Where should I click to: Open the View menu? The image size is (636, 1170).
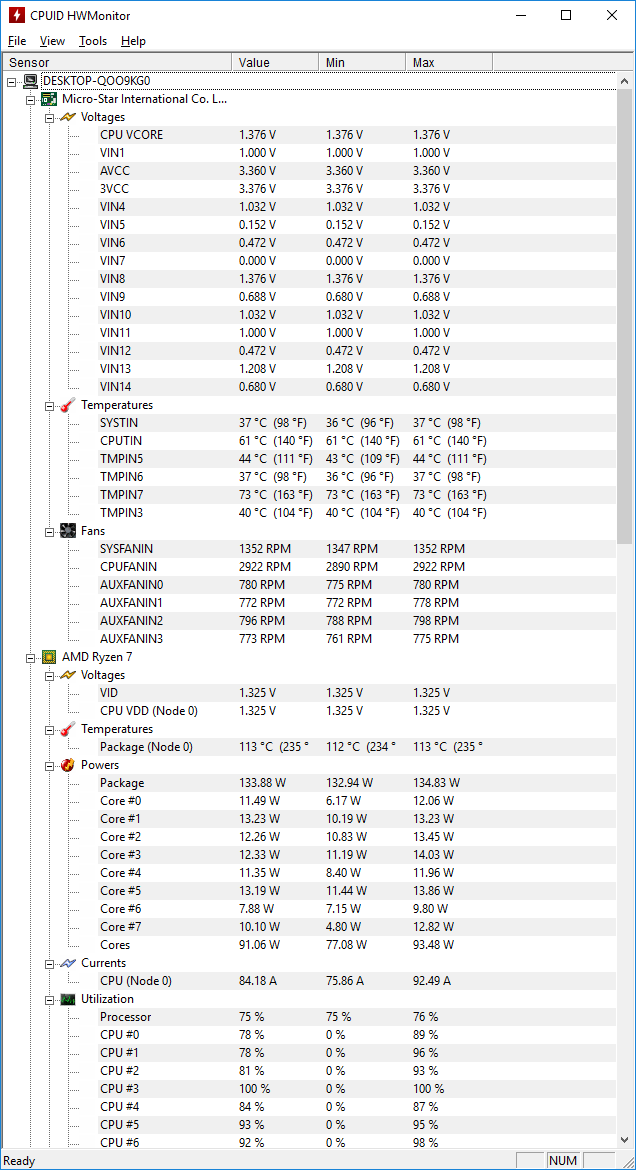click(x=52, y=41)
